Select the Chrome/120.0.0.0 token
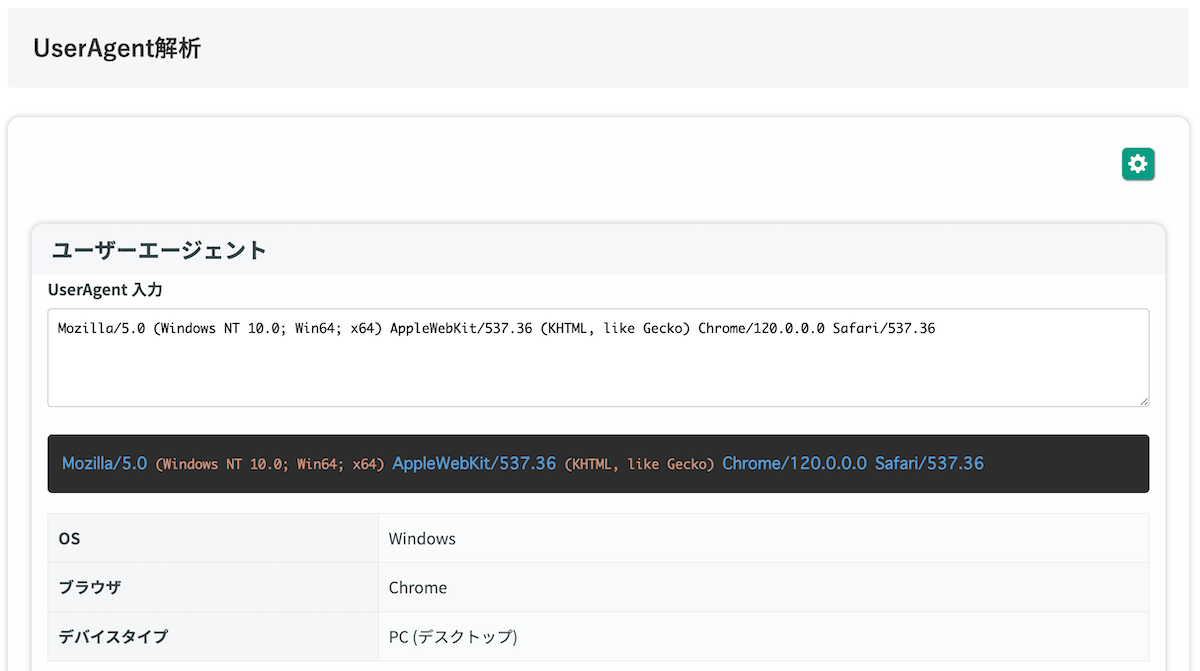 click(794, 463)
